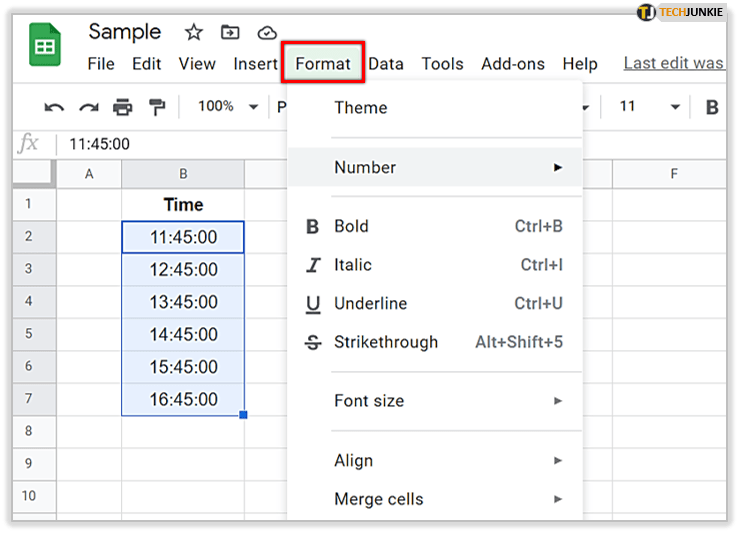Click the redo arrow icon
The width and height of the screenshot is (739, 533).
click(89, 107)
